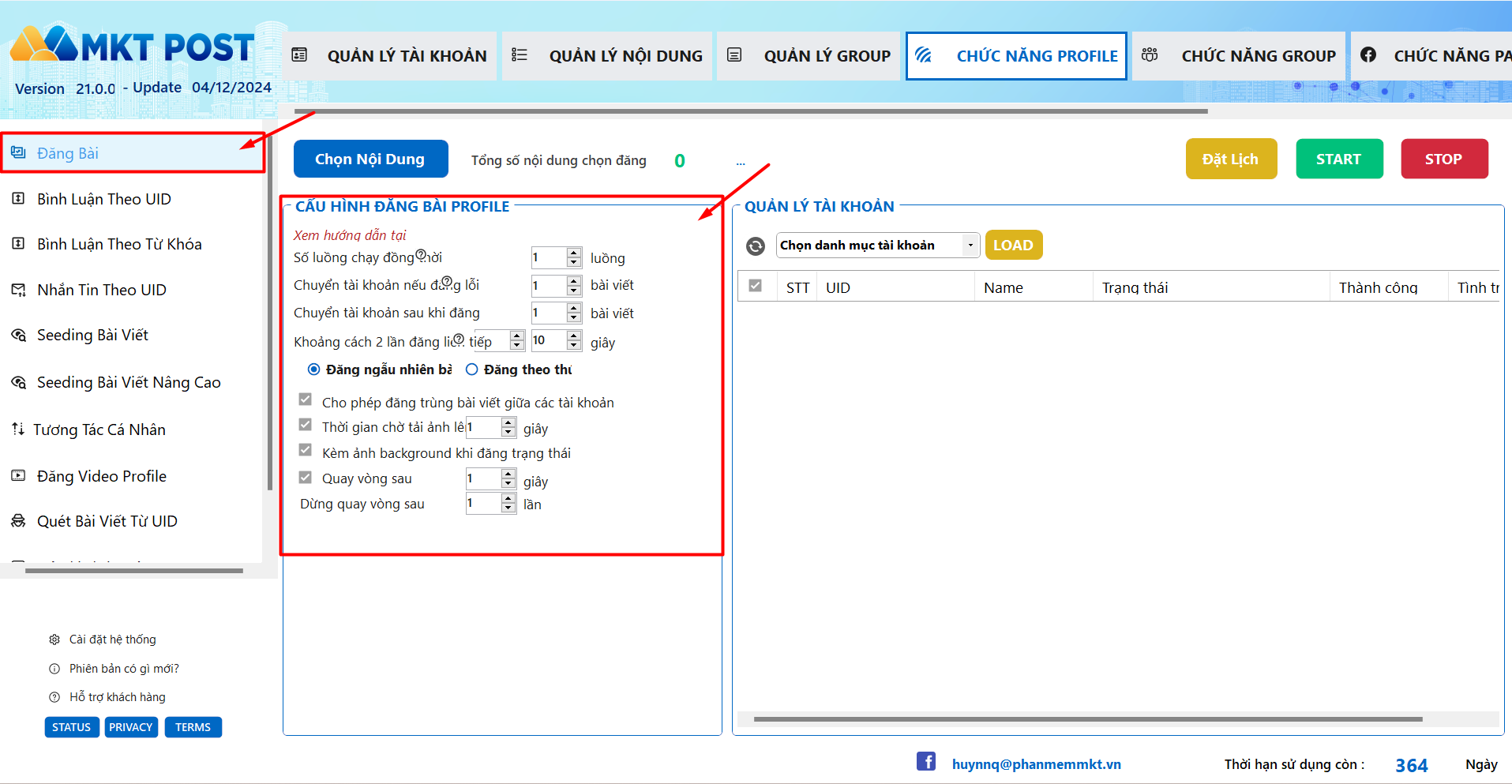Image resolution: width=1512 pixels, height=784 pixels.
Task: Click the help icon next to Khoảng cách 2 lần đăng
Action: click(459, 339)
